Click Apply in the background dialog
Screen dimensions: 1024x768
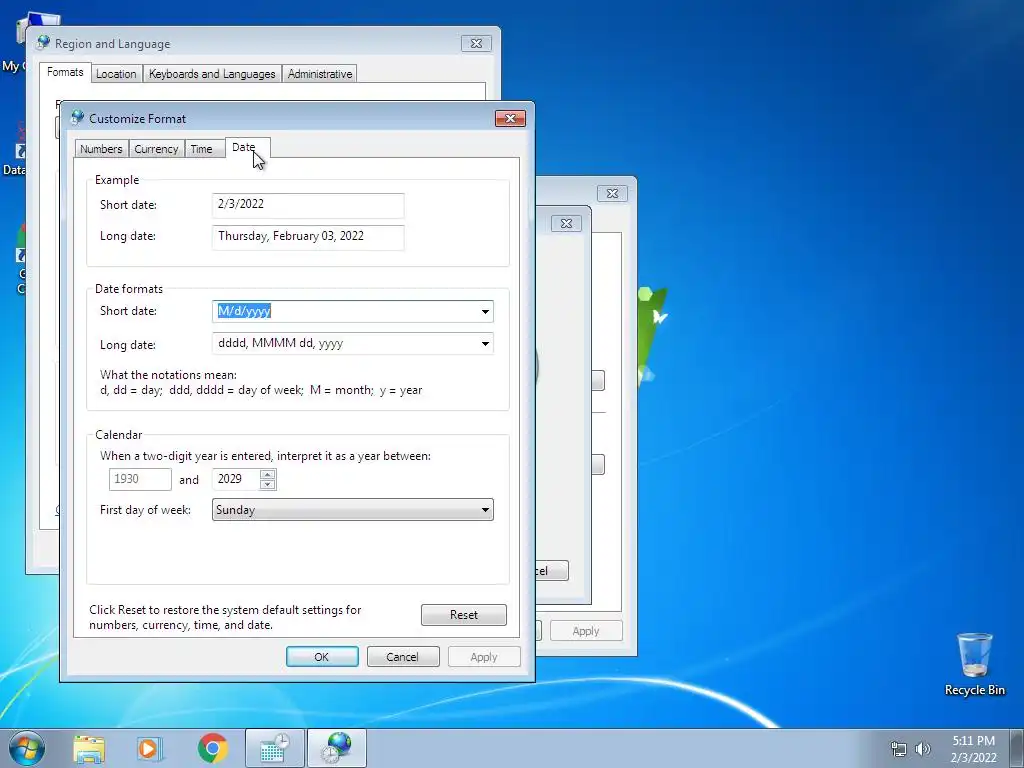(x=586, y=631)
